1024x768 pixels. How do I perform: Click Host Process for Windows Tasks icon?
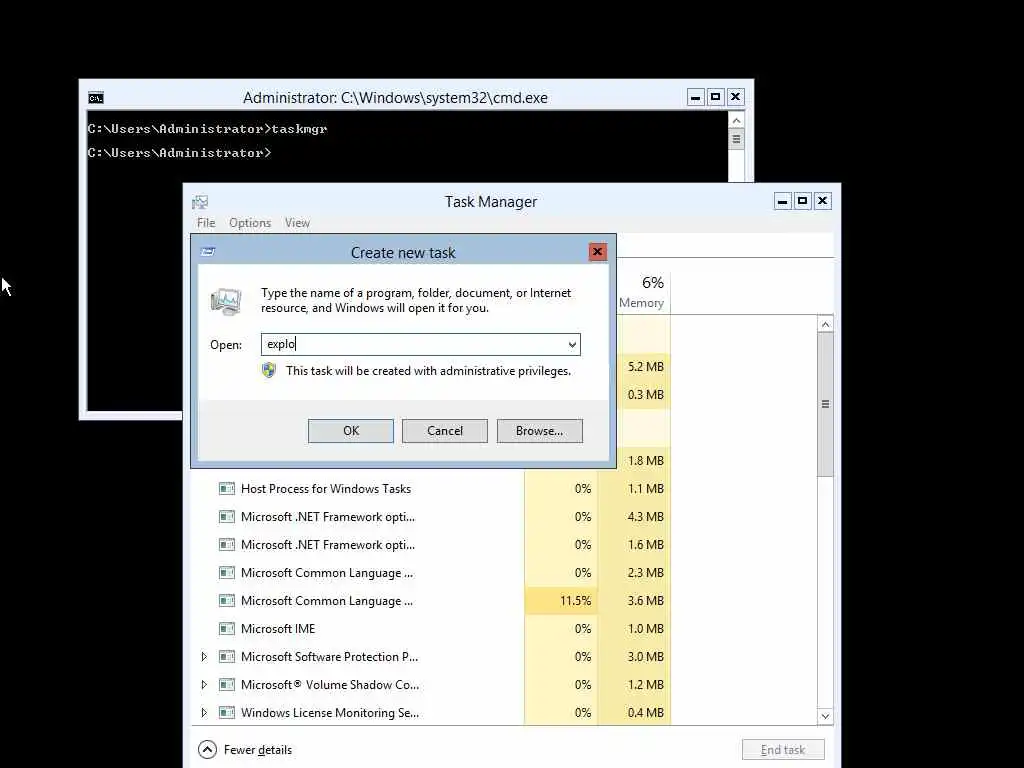227,488
